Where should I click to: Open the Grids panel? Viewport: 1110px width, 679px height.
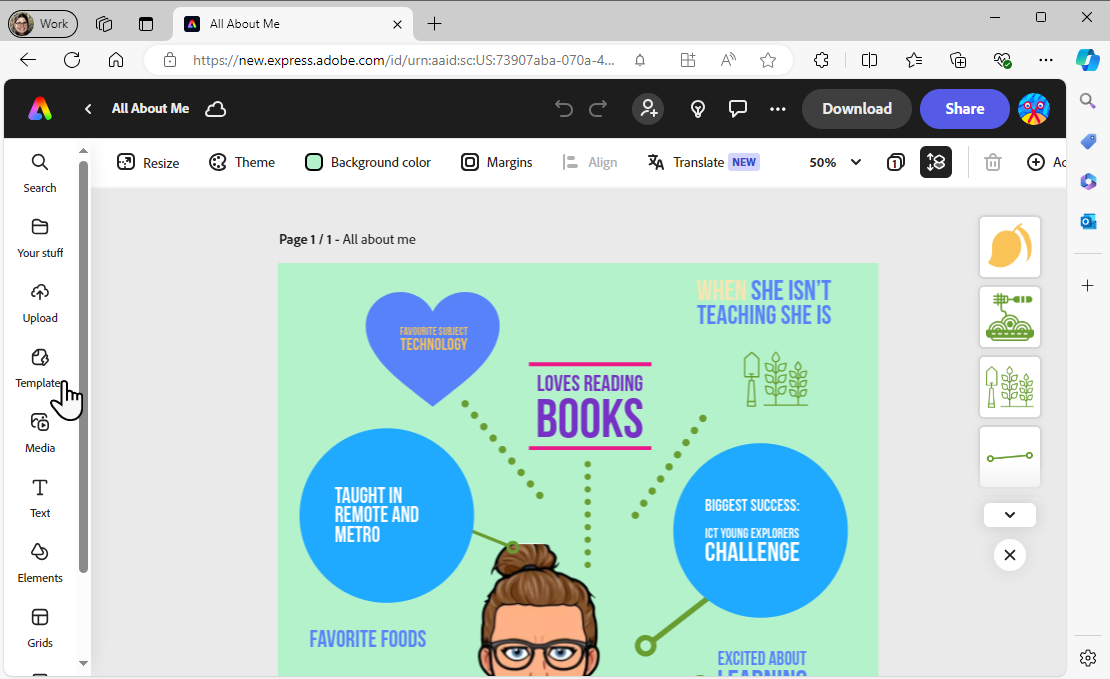(x=40, y=629)
